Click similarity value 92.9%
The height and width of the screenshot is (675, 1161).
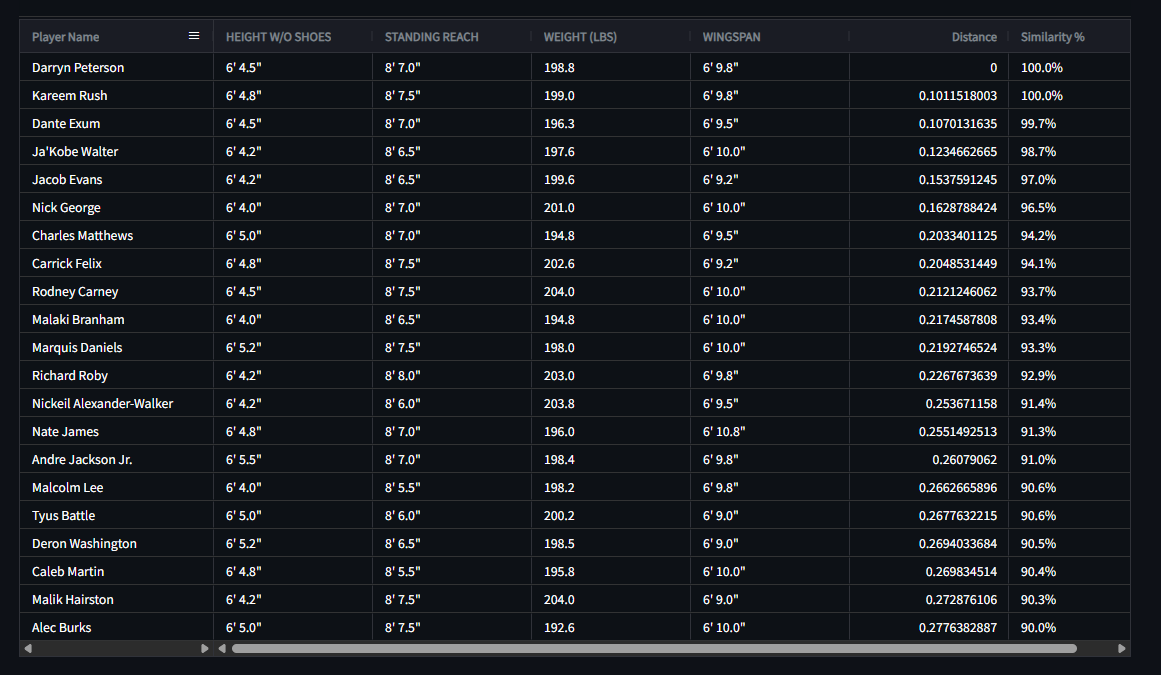(1038, 376)
